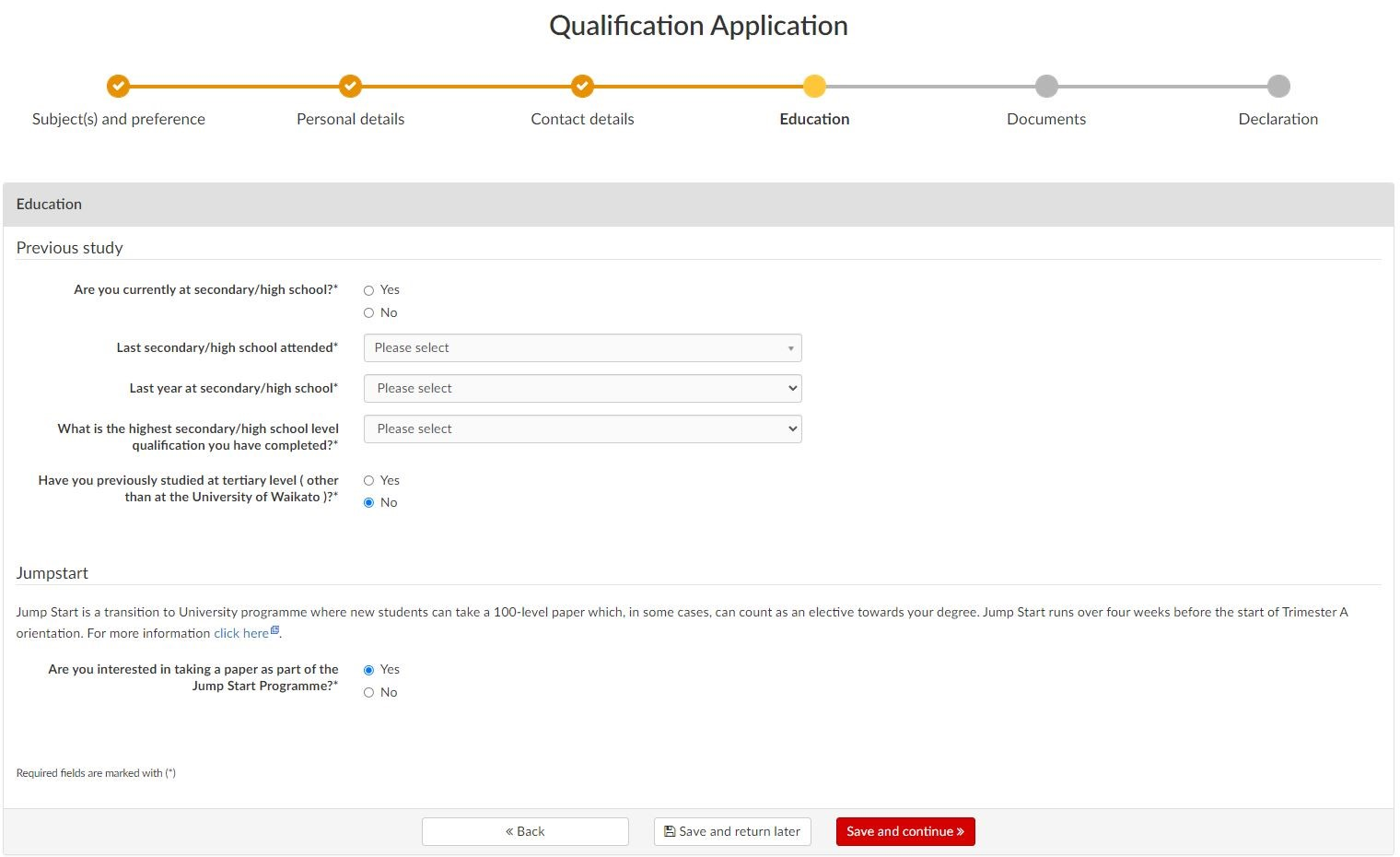Go to the Documents step label

click(x=1046, y=119)
